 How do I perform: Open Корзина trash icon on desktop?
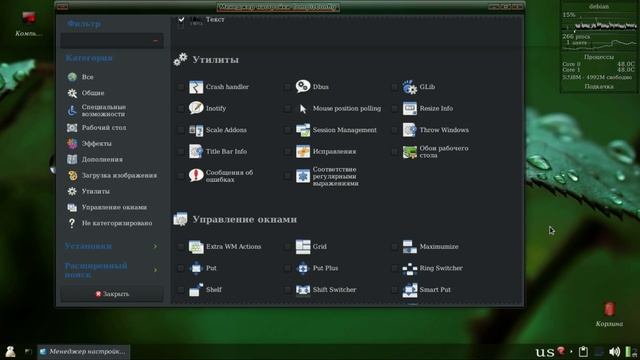tap(609, 309)
